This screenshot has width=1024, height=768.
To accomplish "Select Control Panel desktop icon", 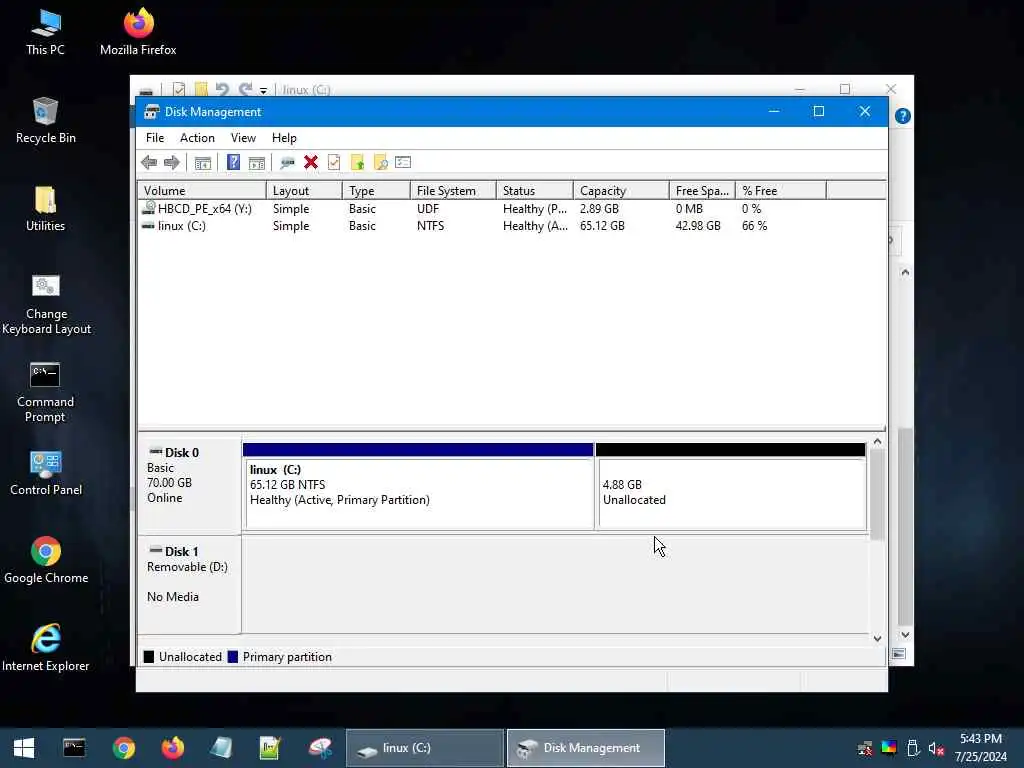I will [46, 473].
